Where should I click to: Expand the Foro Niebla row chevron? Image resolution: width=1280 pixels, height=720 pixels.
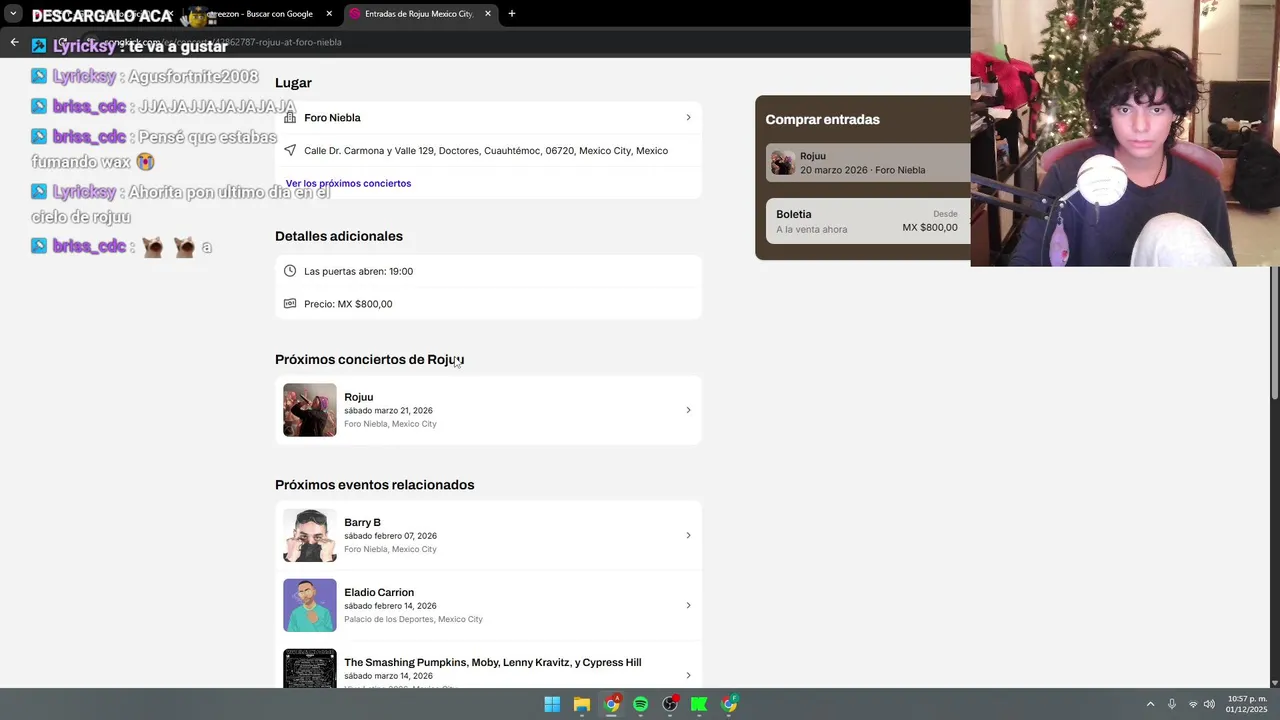[688, 117]
